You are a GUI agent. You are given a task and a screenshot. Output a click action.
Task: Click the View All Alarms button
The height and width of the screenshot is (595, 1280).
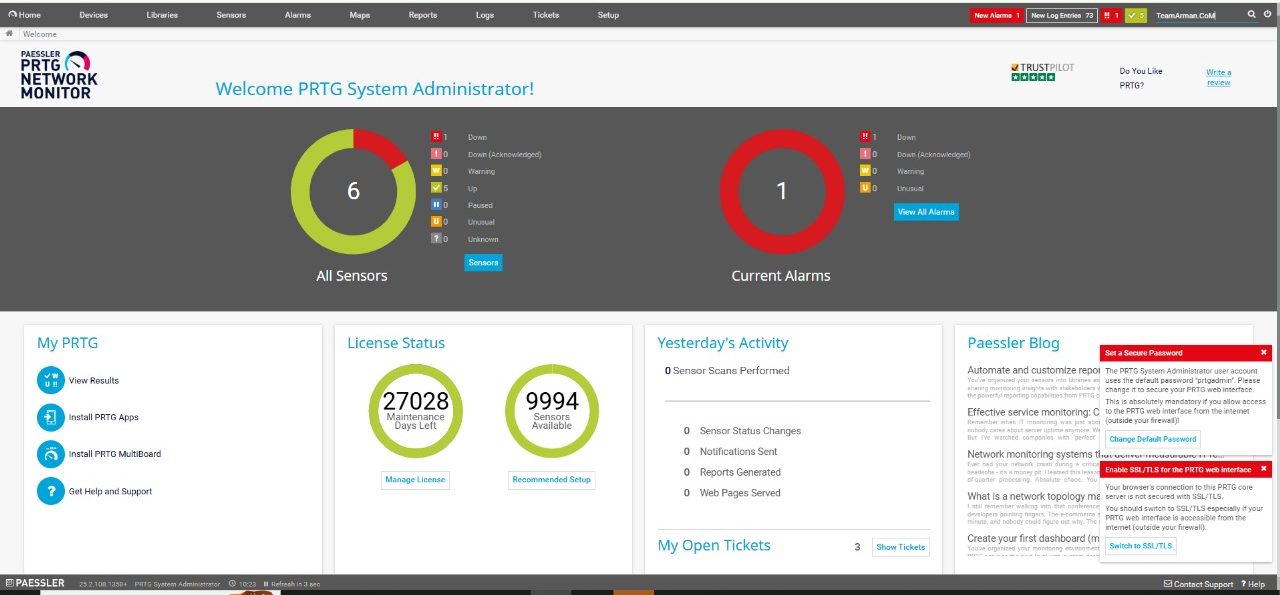click(x=926, y=211)
